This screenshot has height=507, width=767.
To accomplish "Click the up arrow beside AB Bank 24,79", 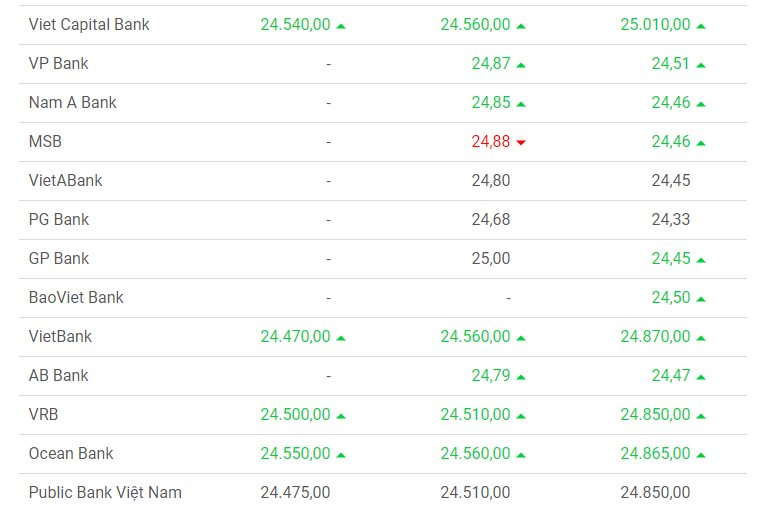I will (521, 376).
